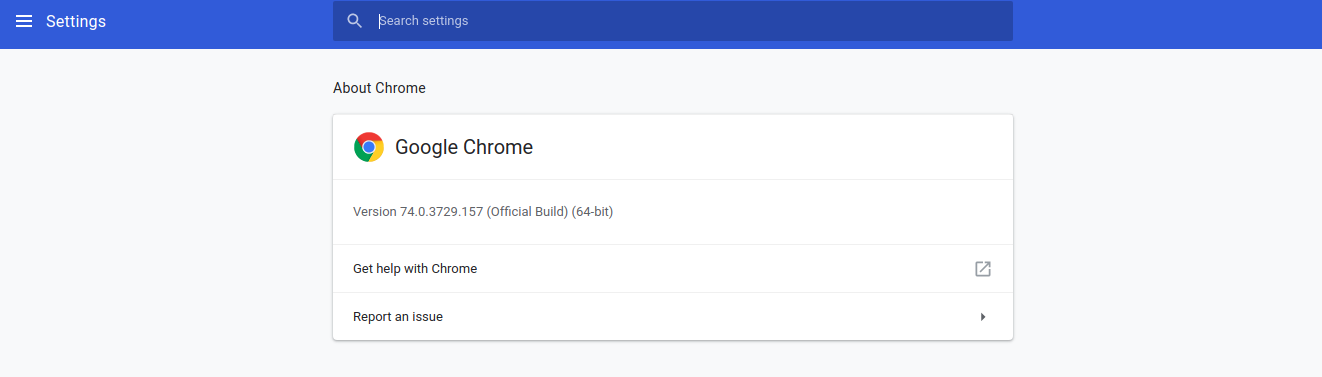Click the word Version in build info
This screenshot has height=377, width=1322.
[x=375, y=212]
